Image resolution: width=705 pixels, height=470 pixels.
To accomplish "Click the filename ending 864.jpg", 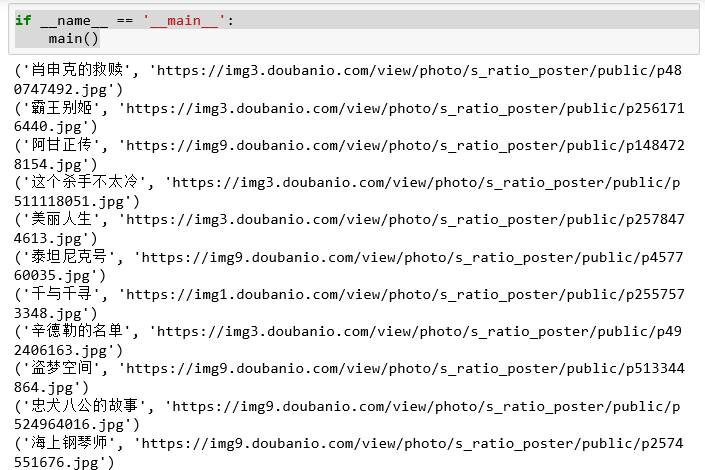I will (x=43, y=387).
